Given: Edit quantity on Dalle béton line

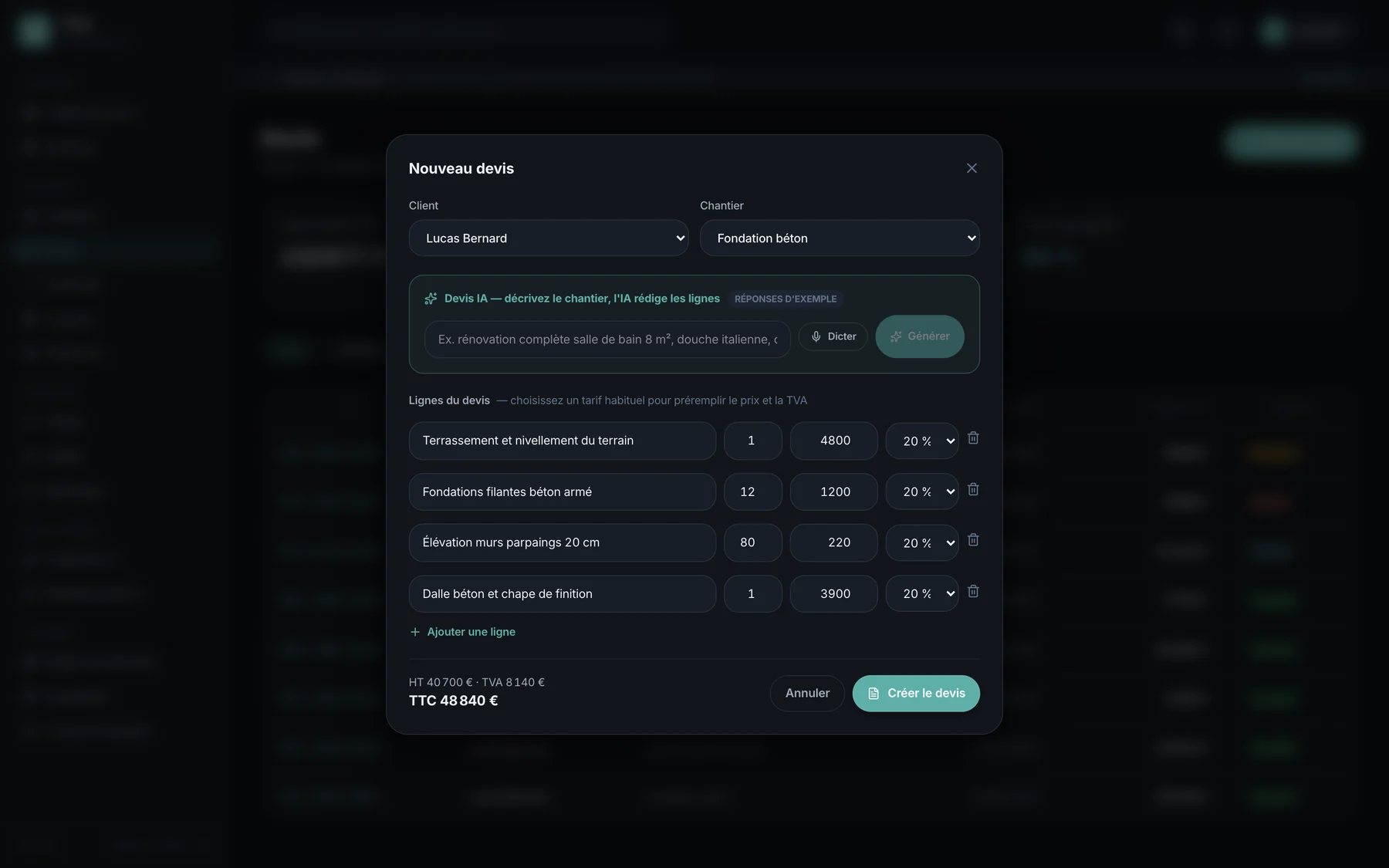Looking at the screenshot, I should (753, 594).
